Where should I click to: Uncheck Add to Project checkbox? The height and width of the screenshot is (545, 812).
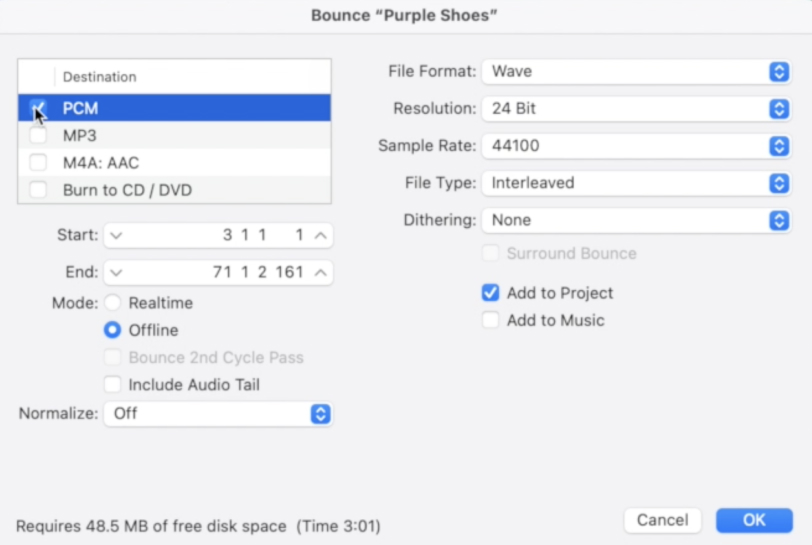point(490,293)
